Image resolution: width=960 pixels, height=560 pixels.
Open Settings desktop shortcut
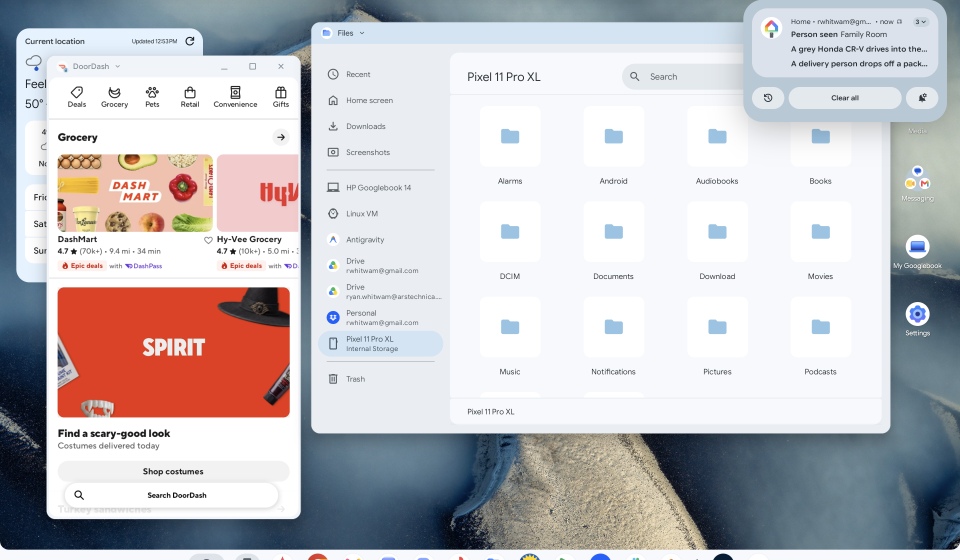[917, 319]
